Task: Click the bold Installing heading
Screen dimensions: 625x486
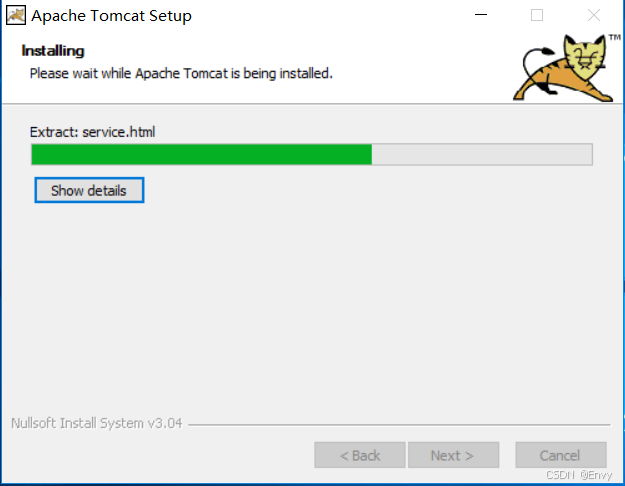Action: [53, 51]
